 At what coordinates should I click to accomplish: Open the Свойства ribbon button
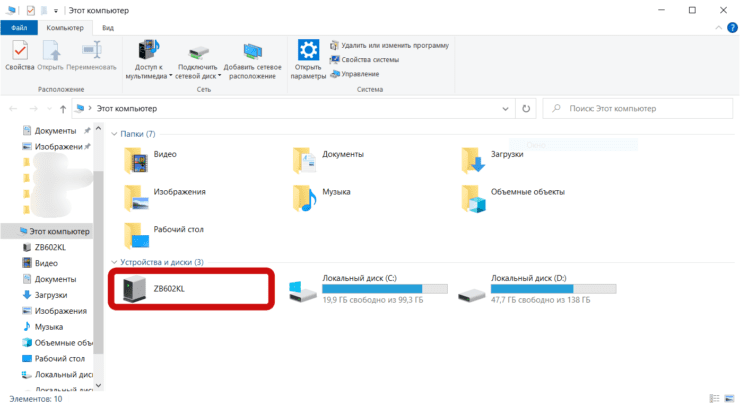20,55
